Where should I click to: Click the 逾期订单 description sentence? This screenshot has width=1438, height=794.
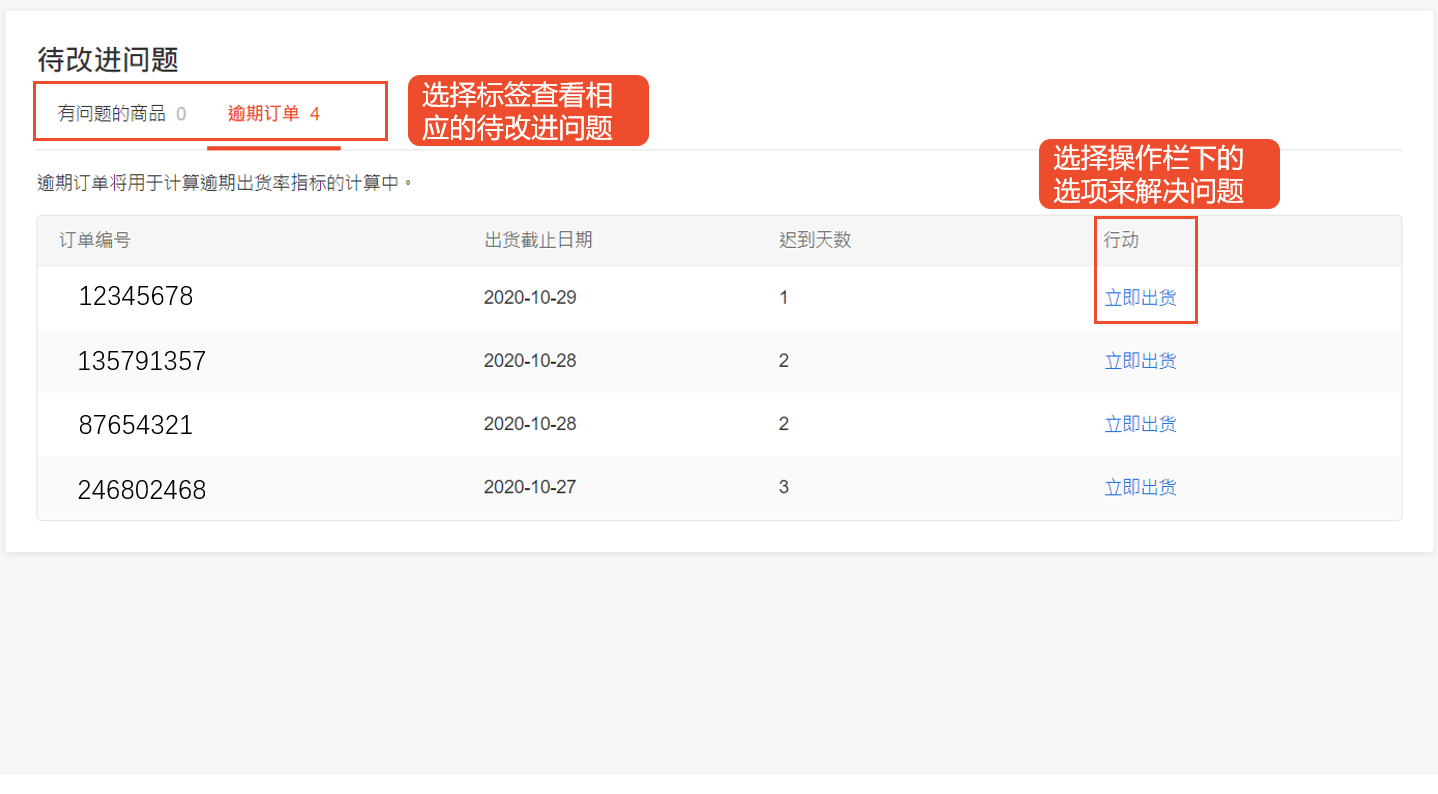coord(225,183)
